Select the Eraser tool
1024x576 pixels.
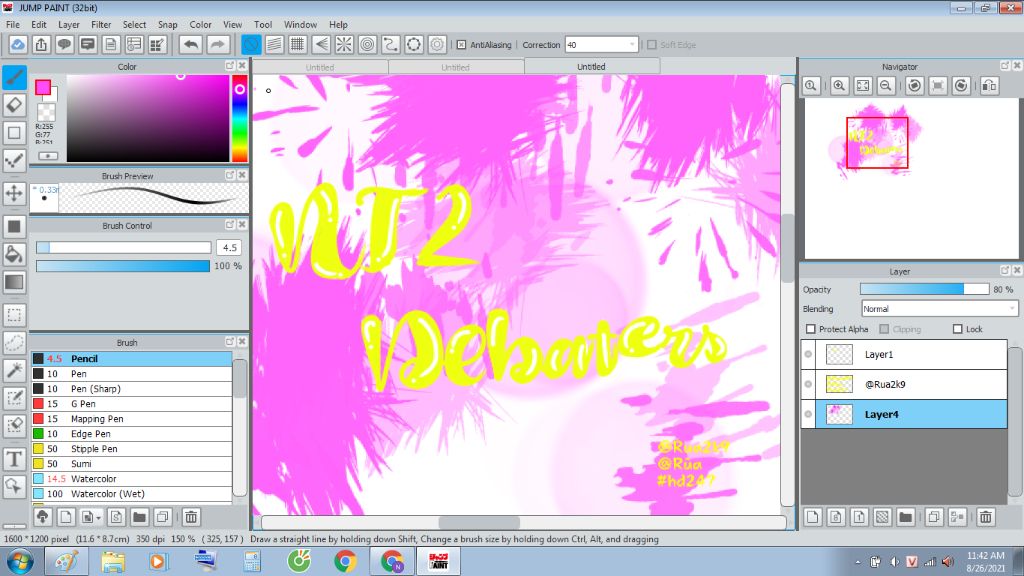coord(14,104)
